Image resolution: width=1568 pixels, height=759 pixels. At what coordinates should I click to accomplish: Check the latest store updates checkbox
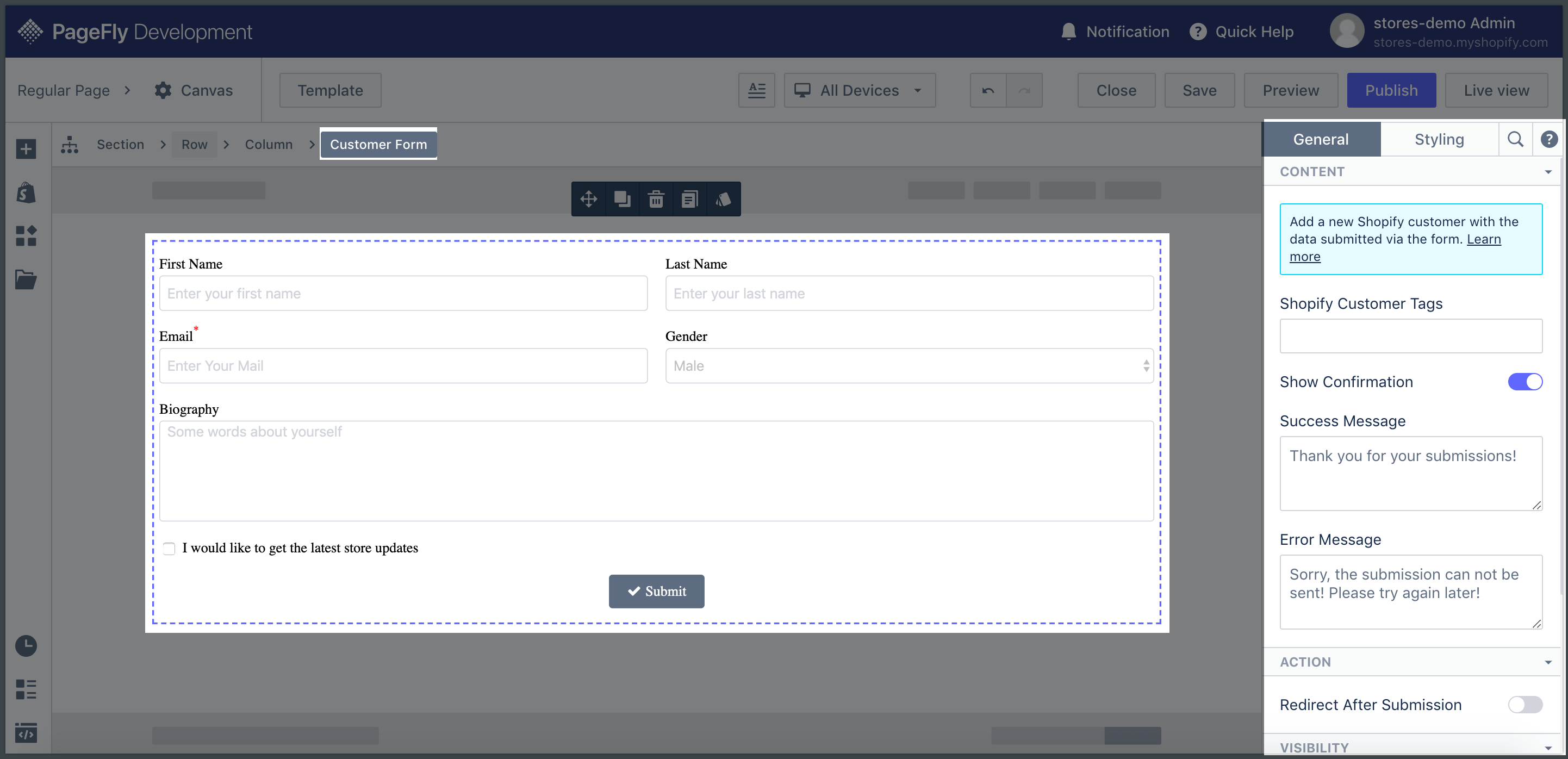(x=169, y=548)
